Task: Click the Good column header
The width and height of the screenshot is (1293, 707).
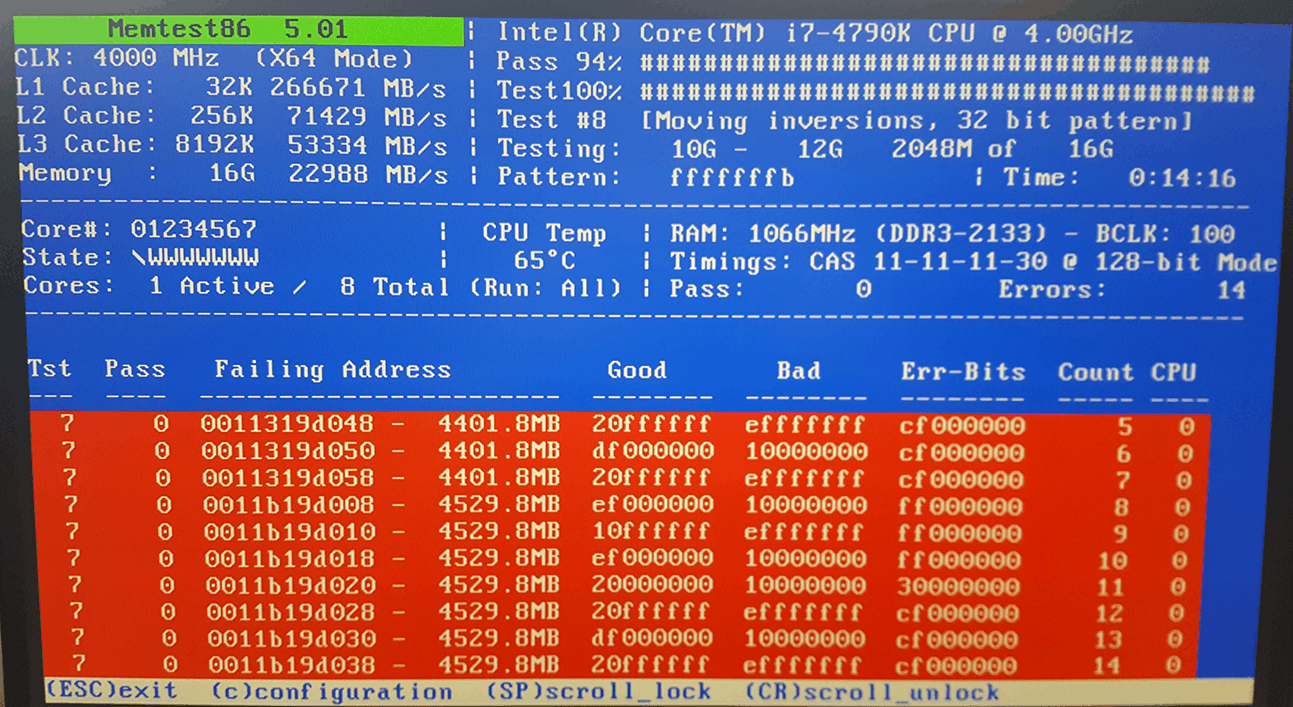Action: (x=636, y=371)
